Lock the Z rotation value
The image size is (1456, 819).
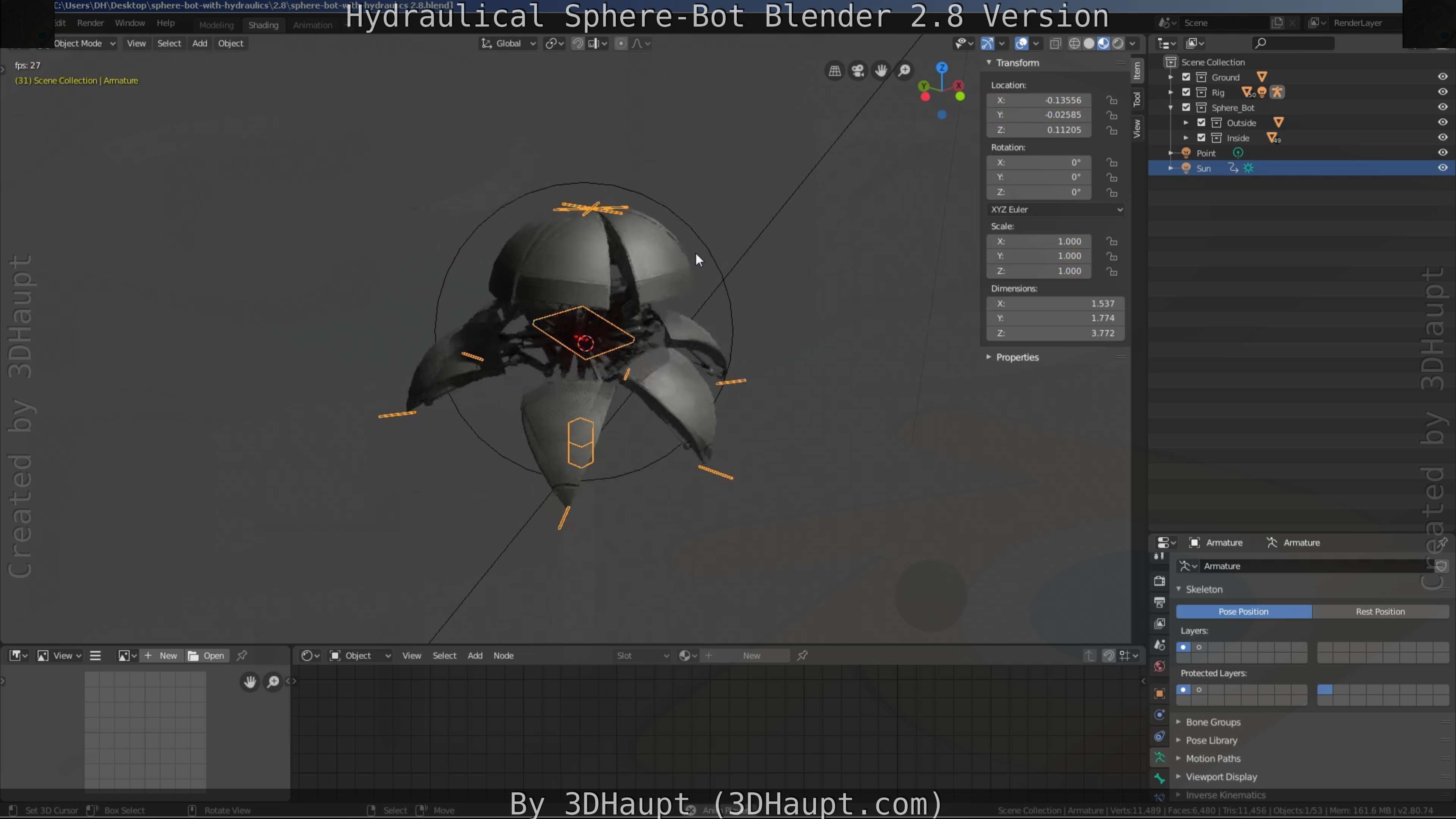tap(1112, 193)
